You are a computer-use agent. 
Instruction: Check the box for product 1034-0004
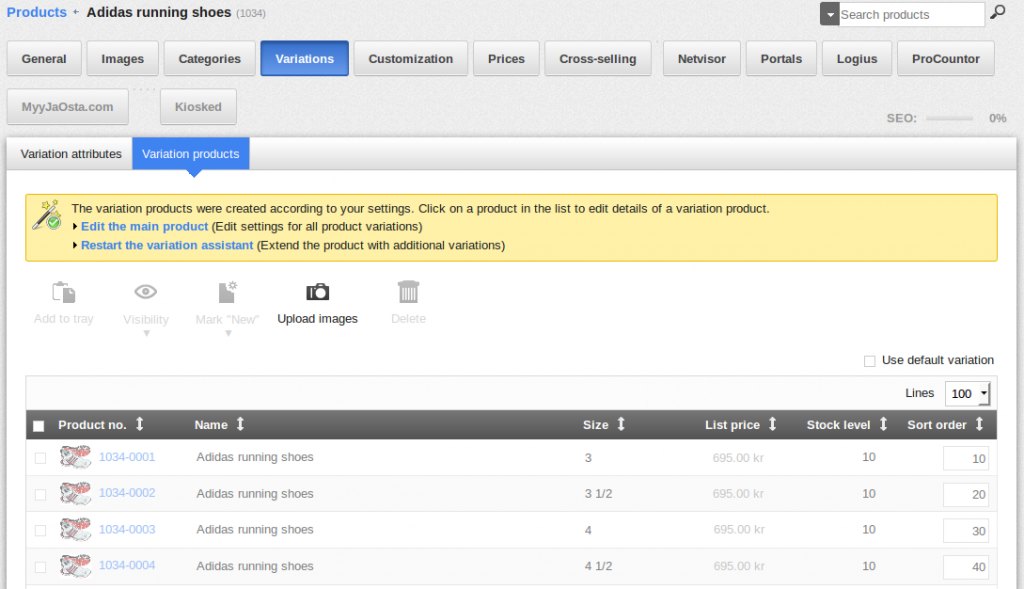(40, 567)
